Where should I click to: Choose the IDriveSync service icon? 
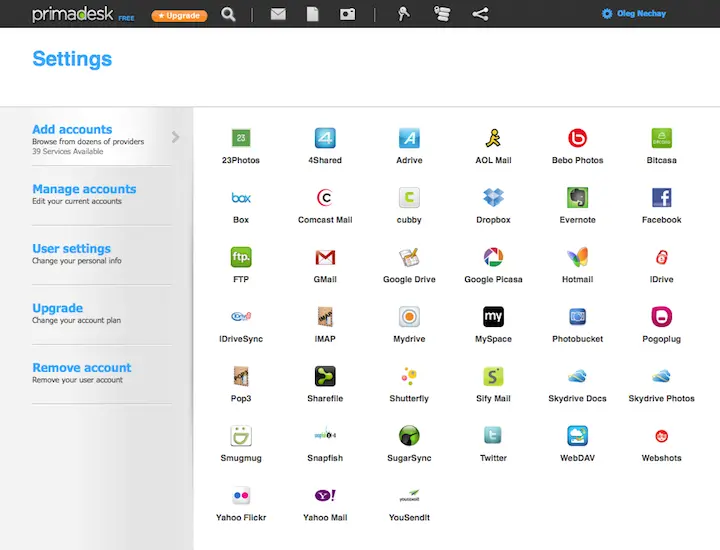241,316
